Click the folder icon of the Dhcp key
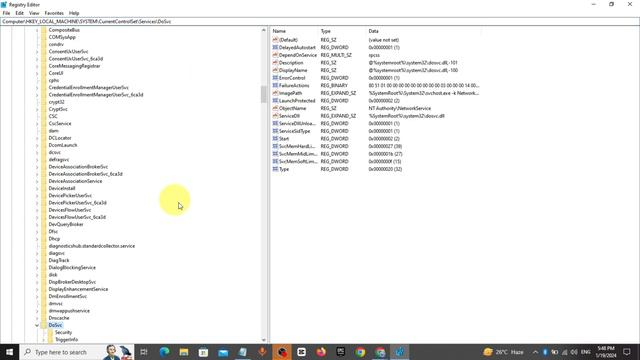This screenshot has width=640, height=360. [44, 239]
